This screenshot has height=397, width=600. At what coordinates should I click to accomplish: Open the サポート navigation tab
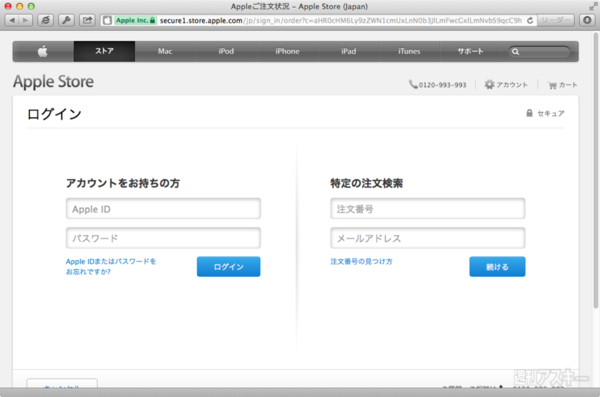coord(470,51)
